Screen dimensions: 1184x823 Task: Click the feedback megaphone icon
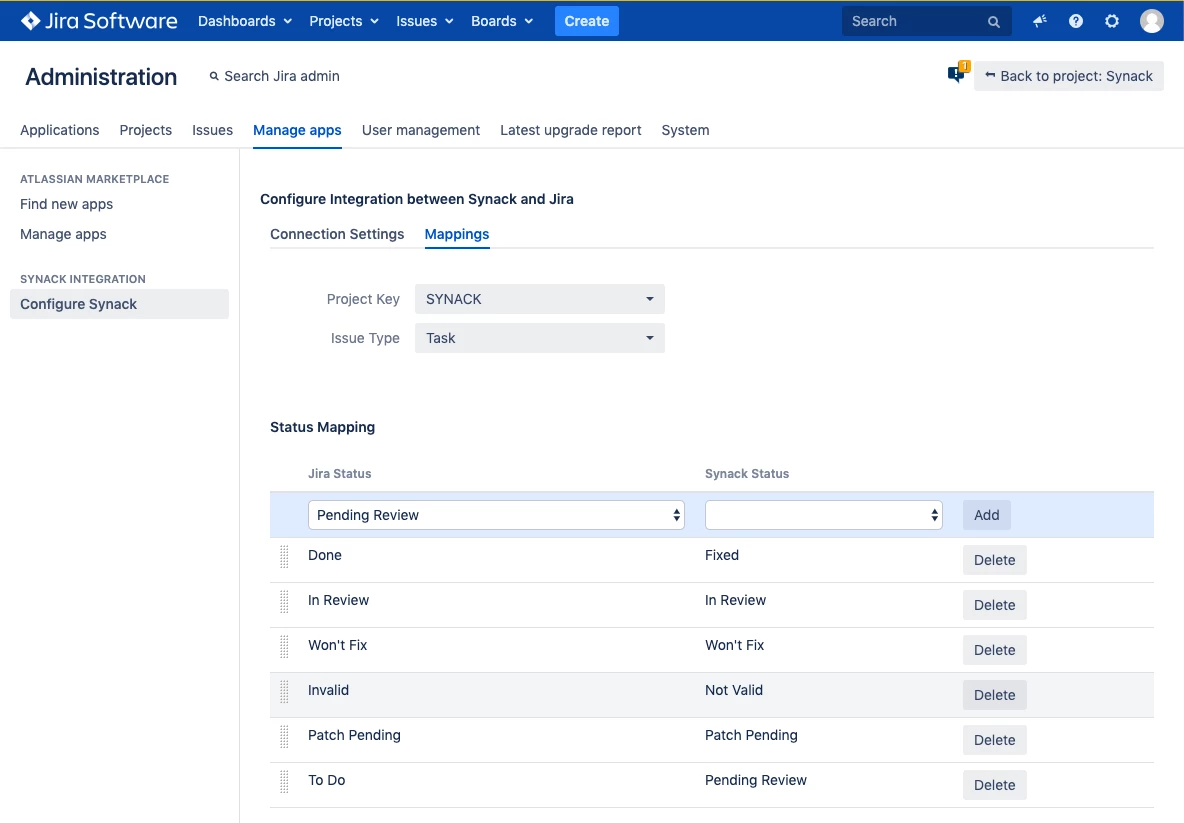[x=1039, y=20]
